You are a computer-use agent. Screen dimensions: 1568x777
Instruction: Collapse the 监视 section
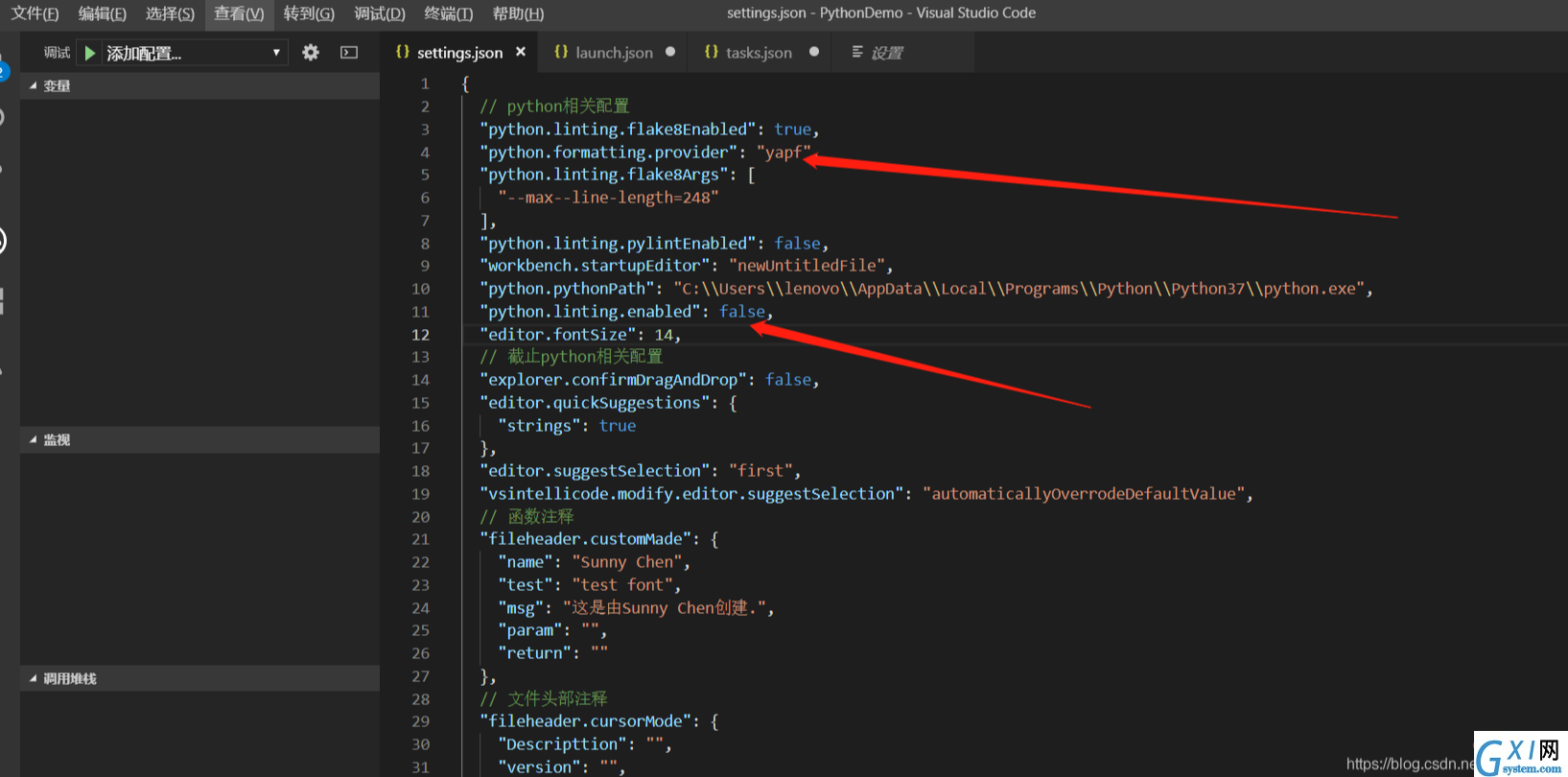[x=199, y=439]
